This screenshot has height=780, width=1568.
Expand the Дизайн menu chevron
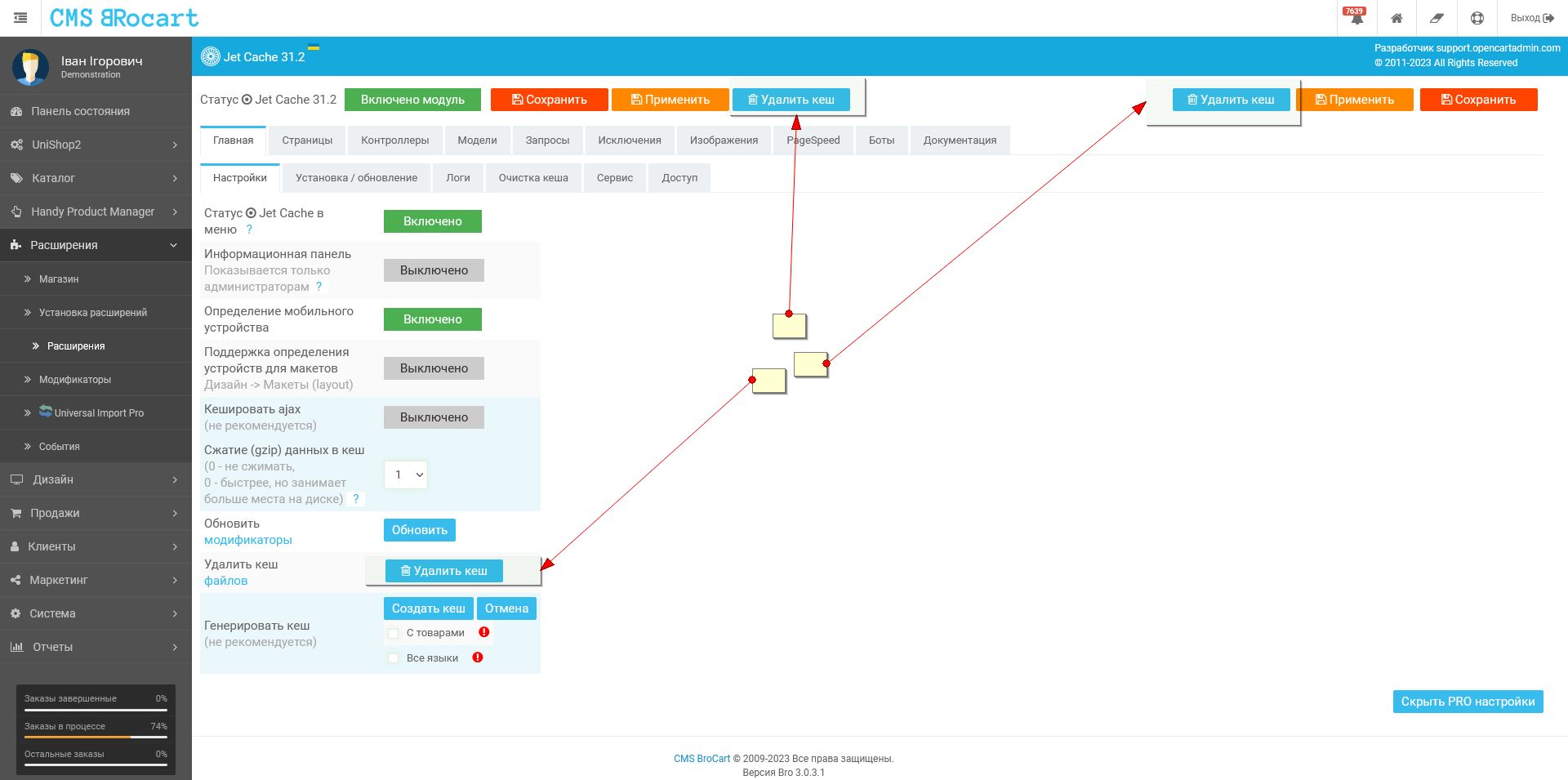[175, 479]
